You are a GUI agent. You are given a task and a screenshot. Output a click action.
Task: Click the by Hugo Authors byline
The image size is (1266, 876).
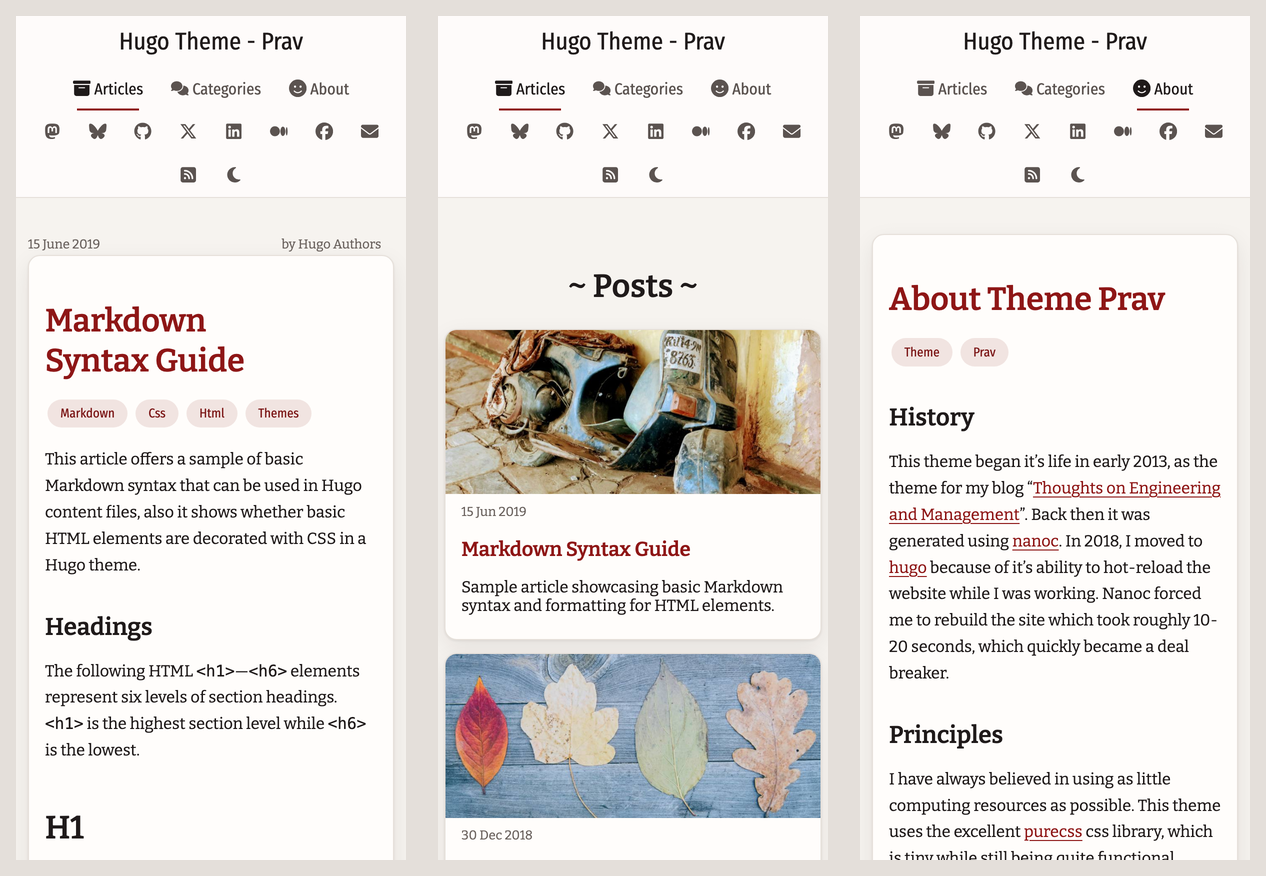[x=331, y=244]
